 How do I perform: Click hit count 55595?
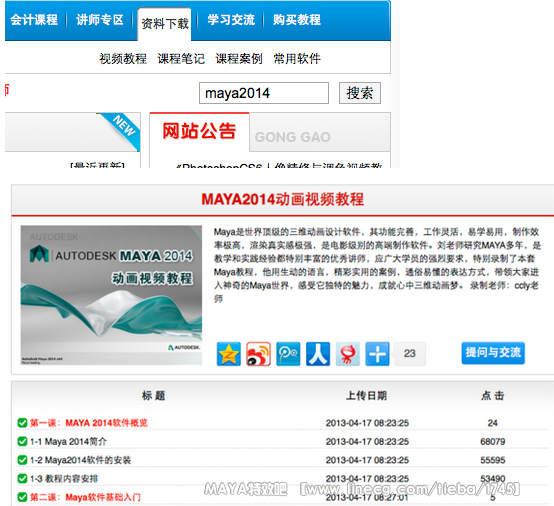pyautogui.click(x=493, y=460)
